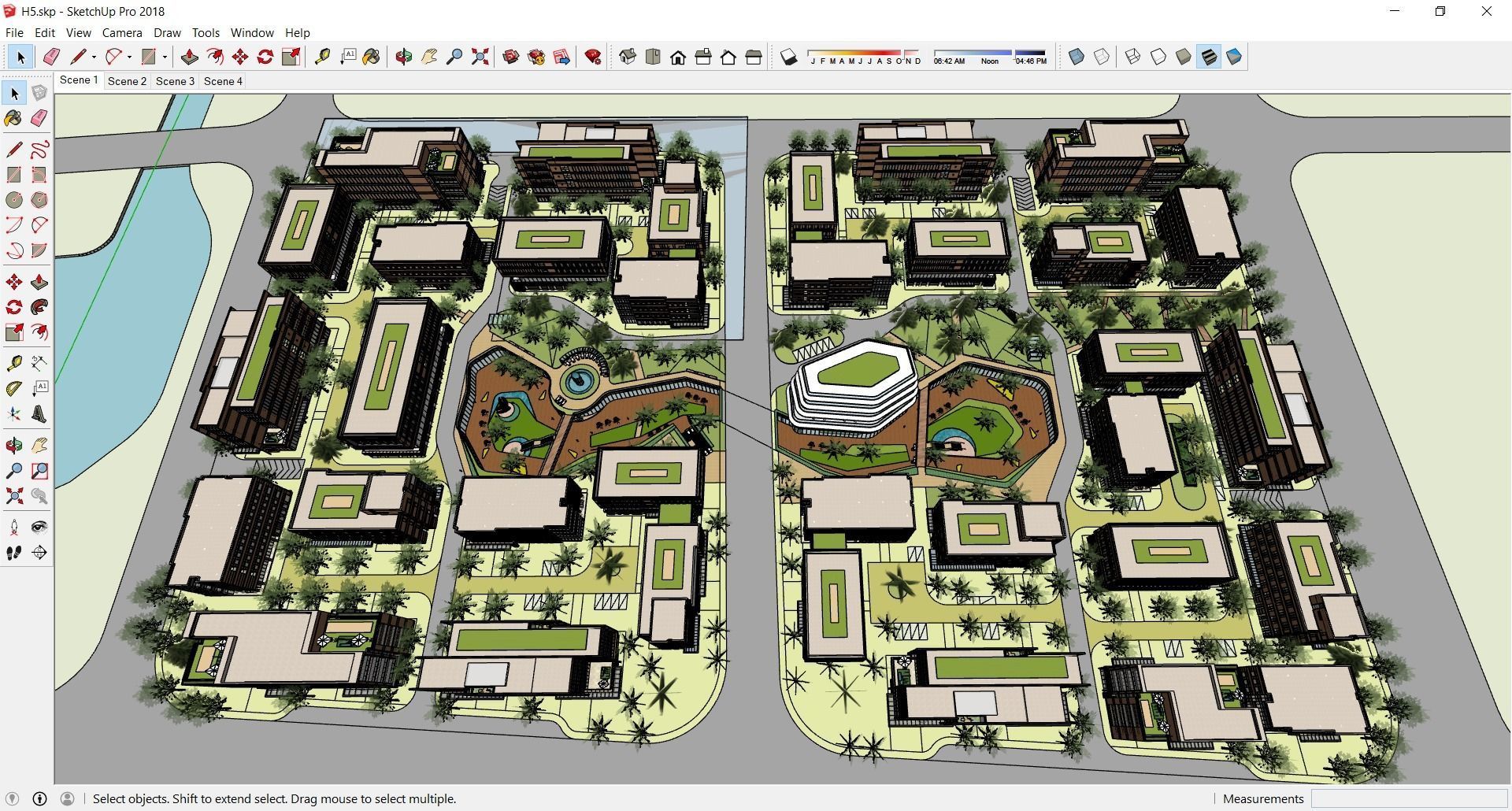This screenshot has width=1512, height=811.
Task: Open the Extension Manager ruby icon
Action: (x=593, y=57)
